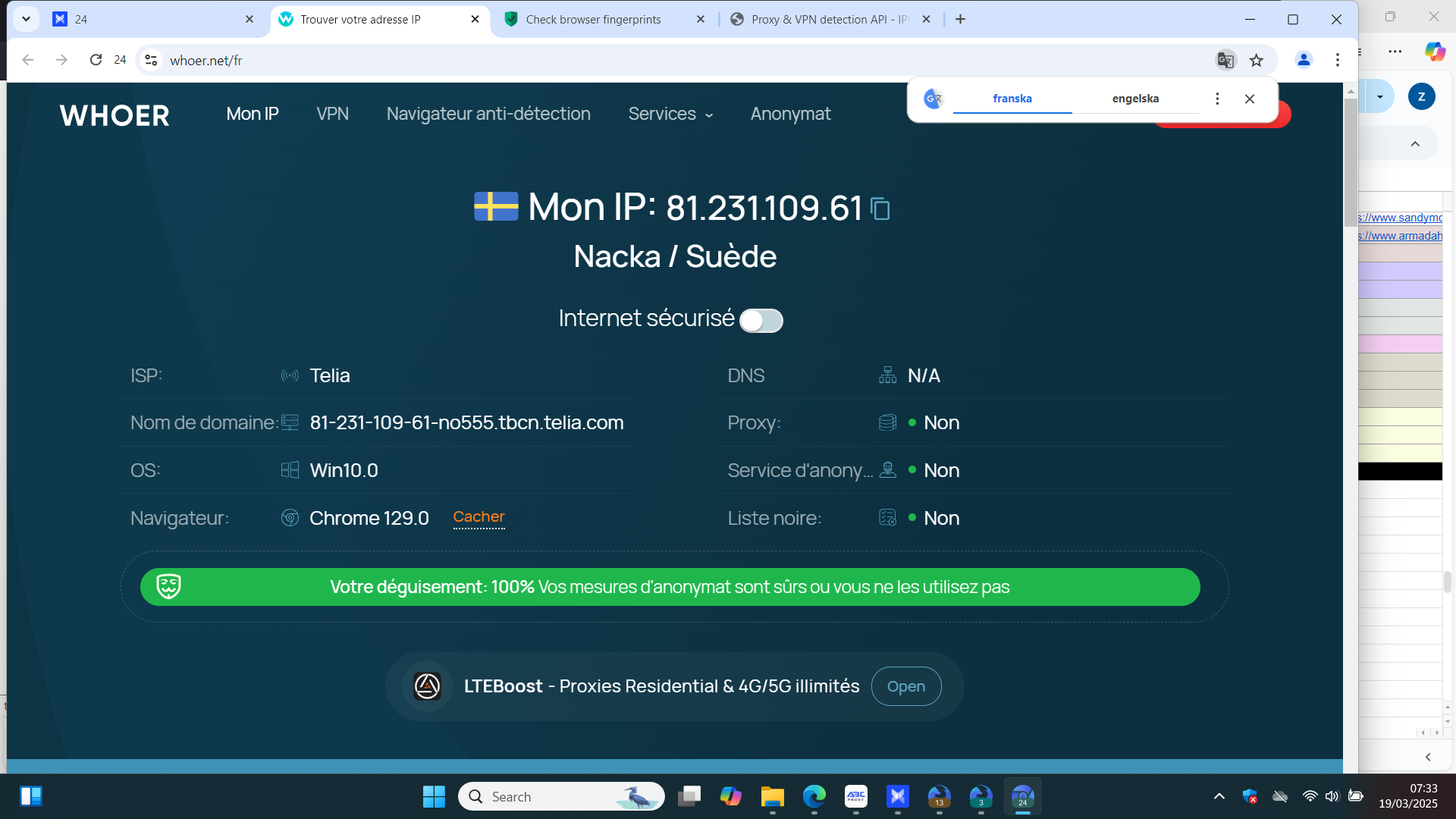This screenshot has width=1456, height=819.
Task: Switch to the tab titled 24
Action: pos(154,19)
